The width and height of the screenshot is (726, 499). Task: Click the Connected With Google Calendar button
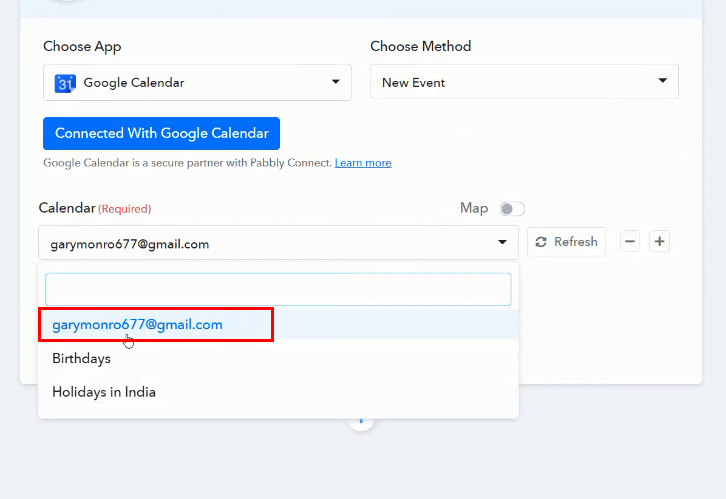[161, 133]
